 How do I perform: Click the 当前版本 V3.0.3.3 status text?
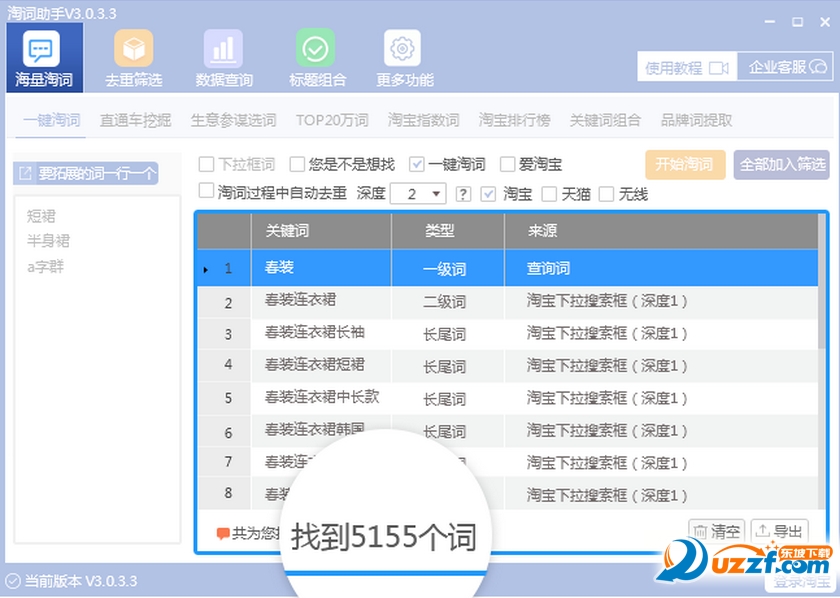(x=81, y=581)
